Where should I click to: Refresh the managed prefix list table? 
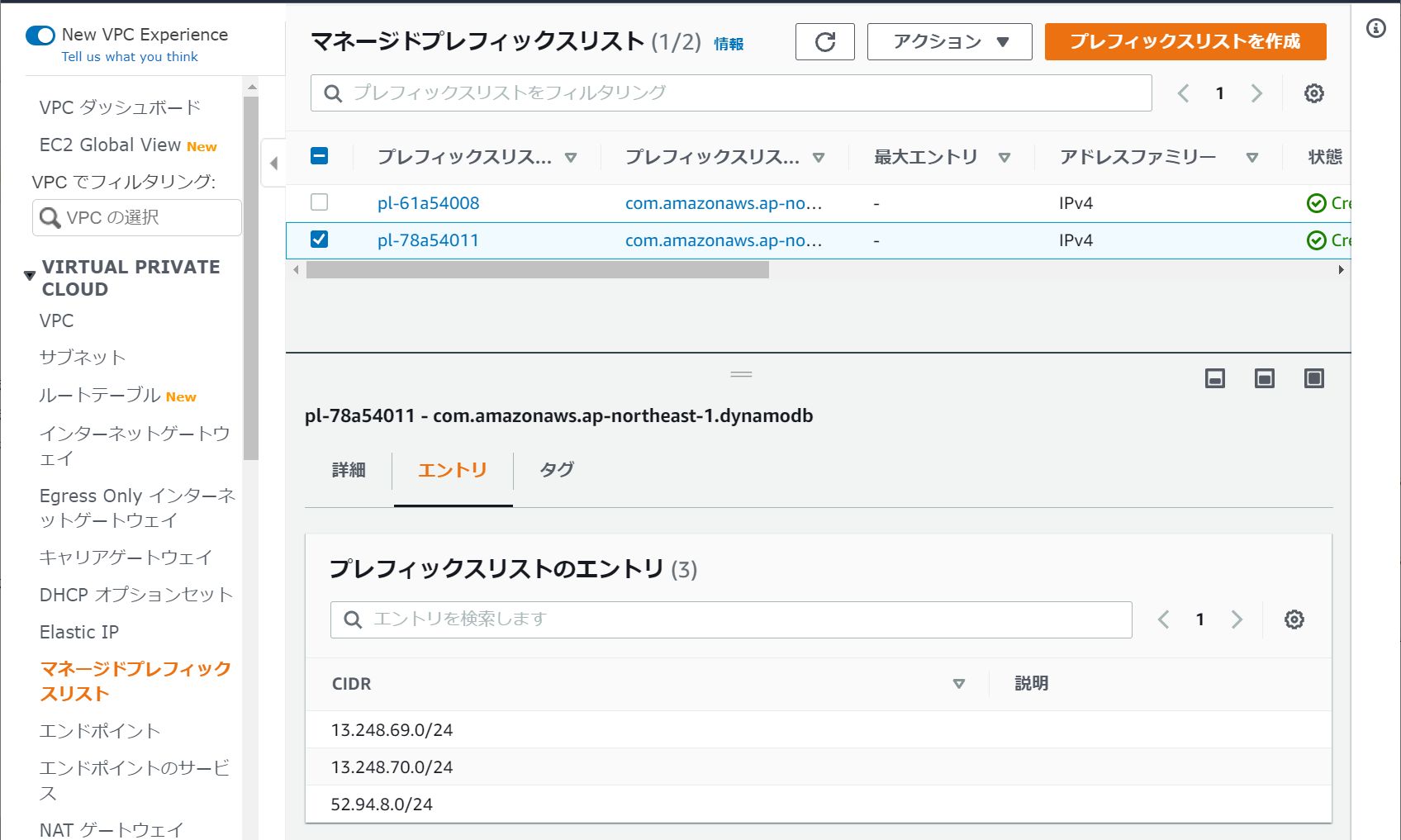824,41
